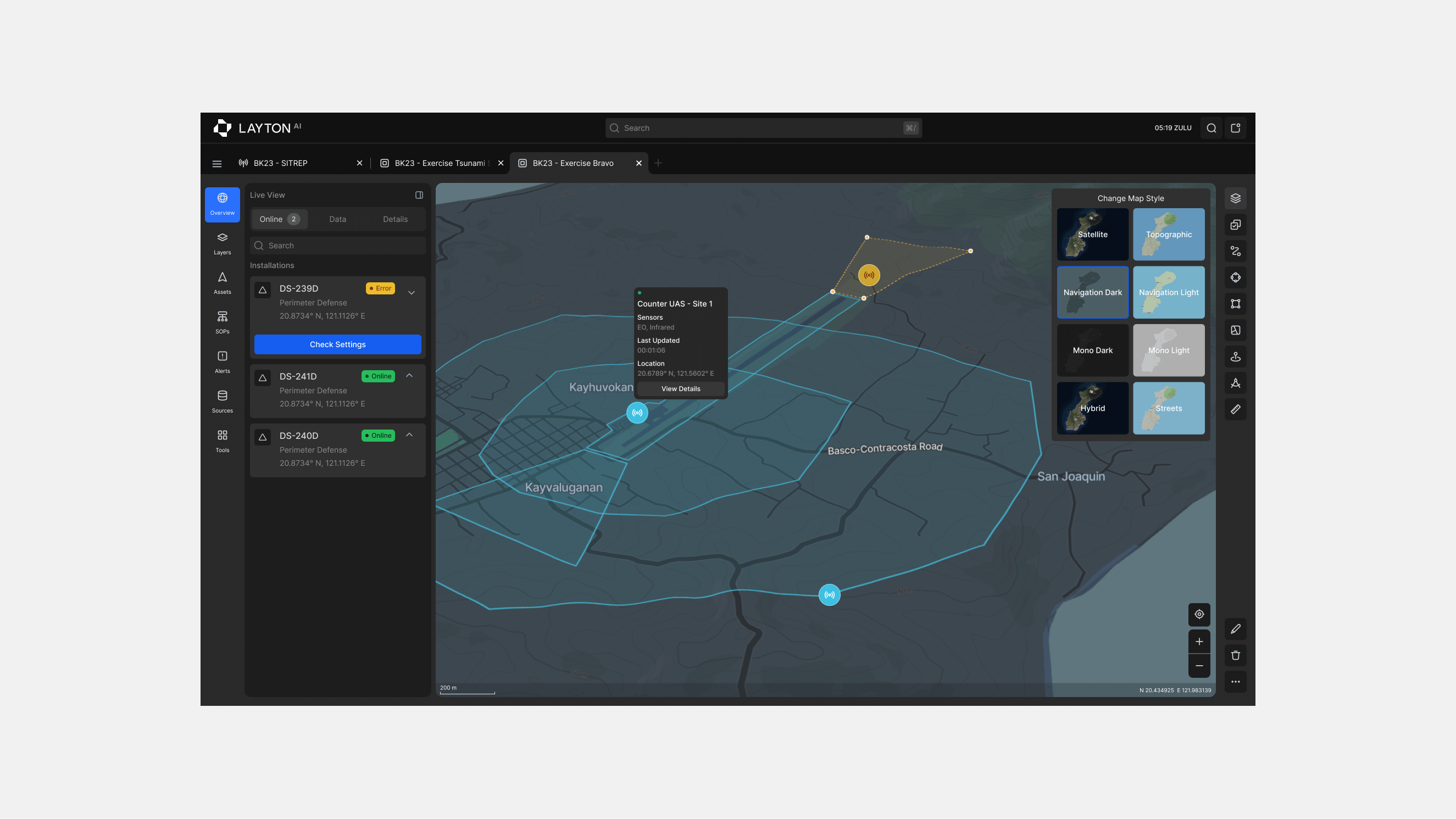Open the Alerts sidebar section

click(x=222, y=363)
